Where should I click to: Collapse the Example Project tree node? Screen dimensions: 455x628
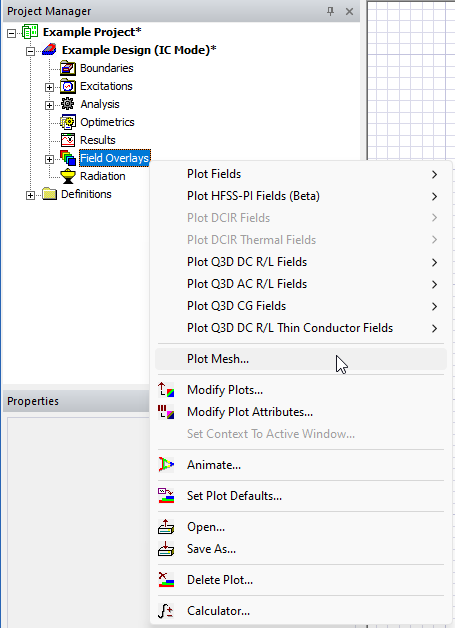coord(12,33)
